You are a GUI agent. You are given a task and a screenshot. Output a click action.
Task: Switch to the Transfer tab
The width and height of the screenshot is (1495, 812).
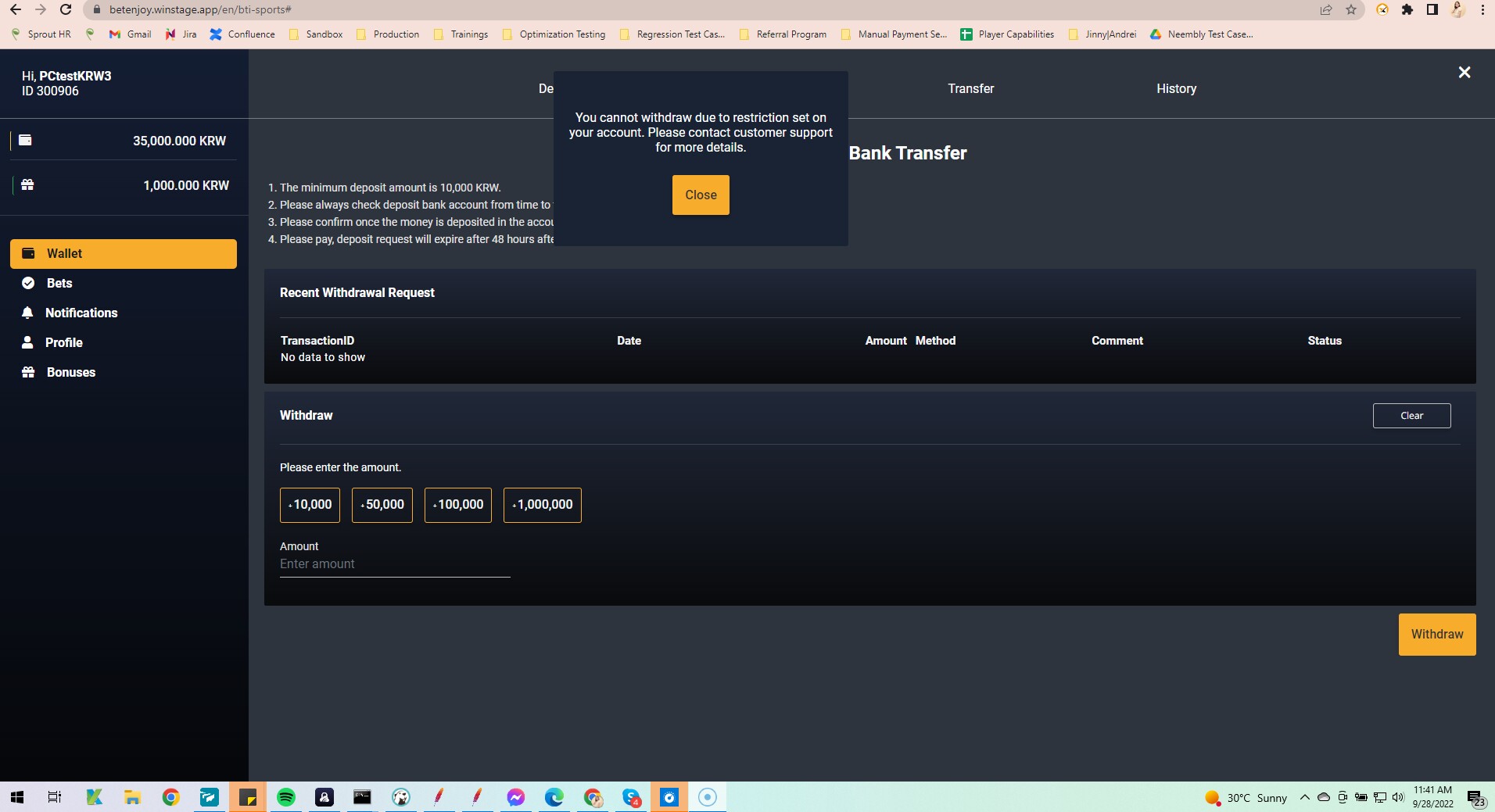pyautogui.click(x=970, y=88)
